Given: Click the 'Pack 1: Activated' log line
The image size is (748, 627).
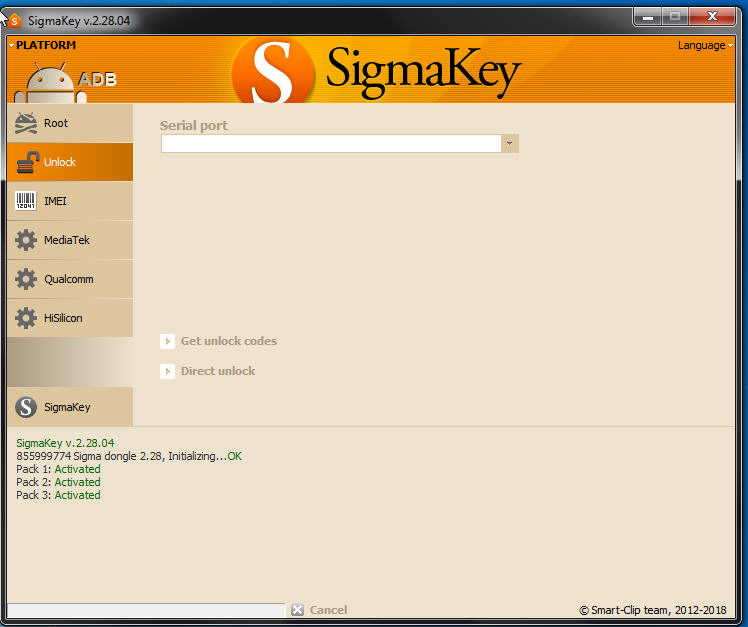Looking at the screenshot, I should 58,469.
